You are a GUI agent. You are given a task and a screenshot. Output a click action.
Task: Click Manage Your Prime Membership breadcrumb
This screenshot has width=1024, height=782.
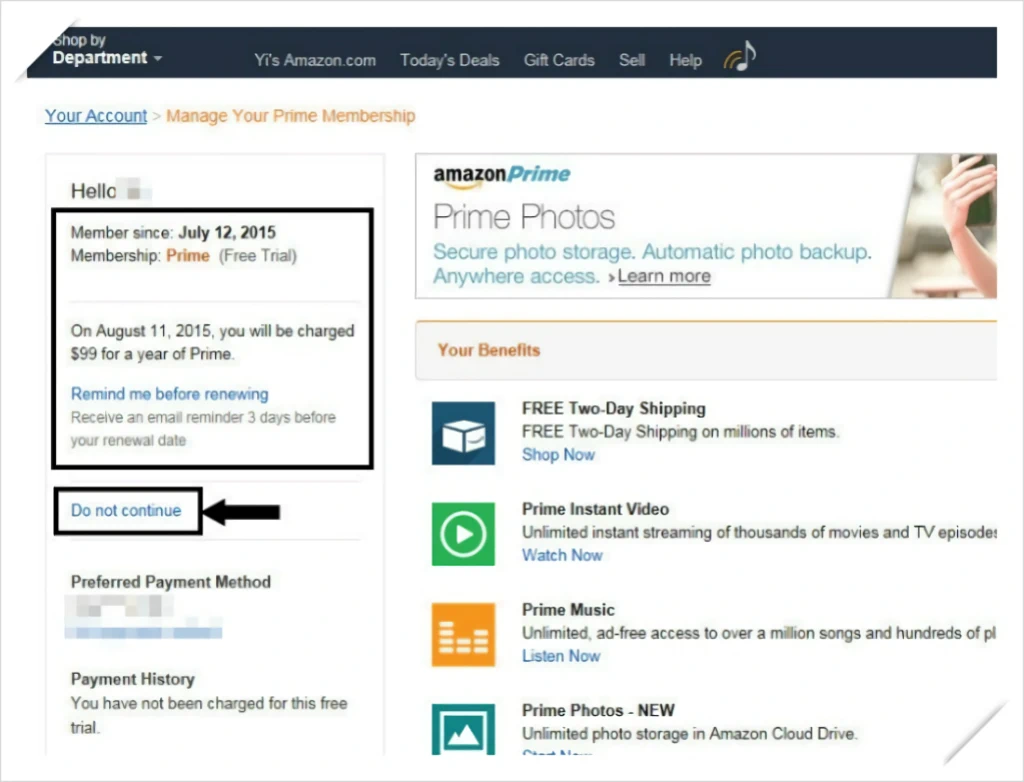(x=291, y=116)
